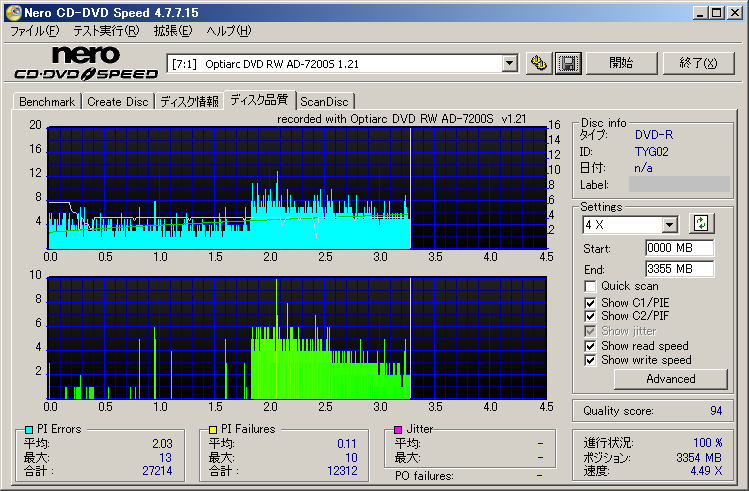Open the テスト実行(R) menu

106,31
